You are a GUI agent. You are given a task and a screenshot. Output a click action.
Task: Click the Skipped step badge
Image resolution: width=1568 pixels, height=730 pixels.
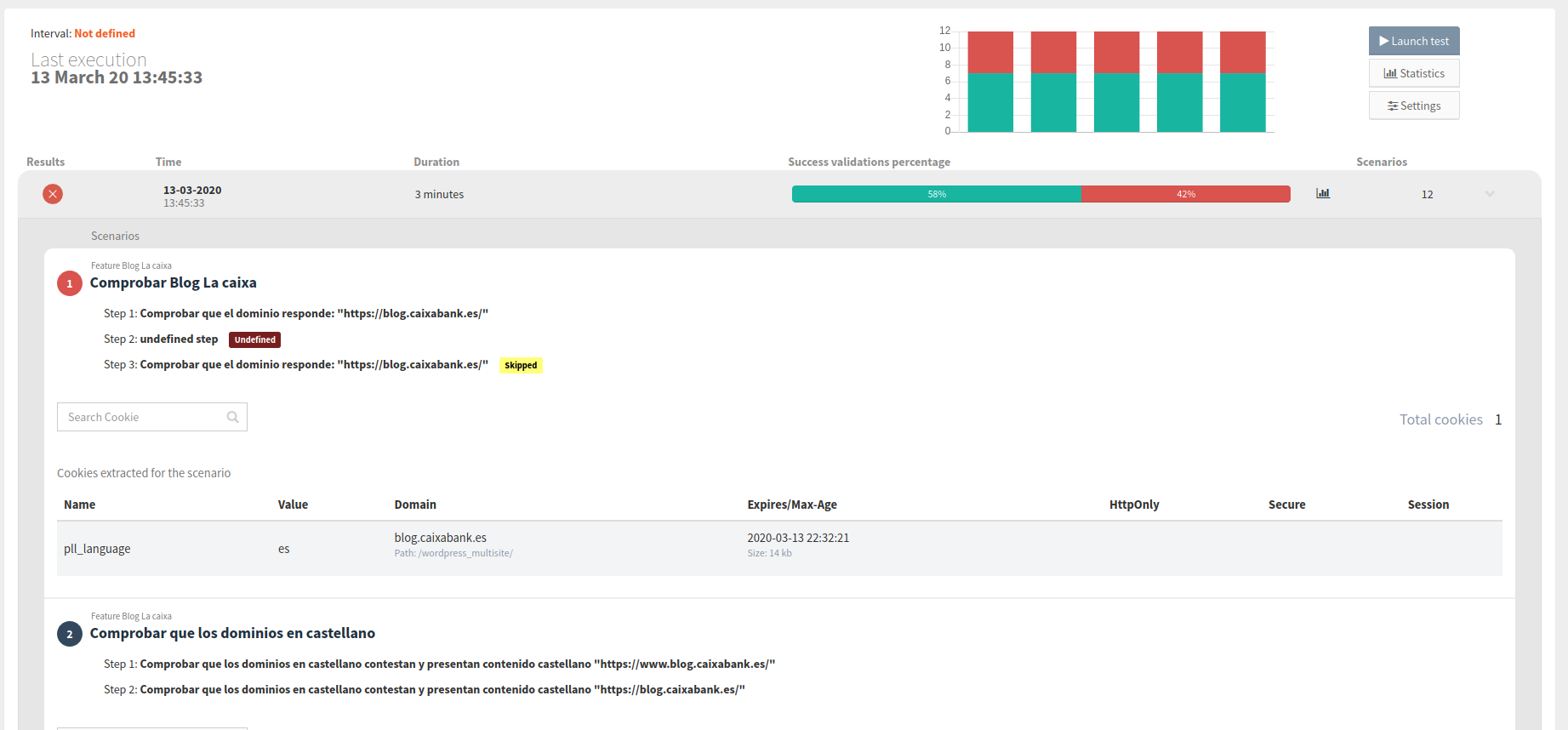click(x=521, y=365)
